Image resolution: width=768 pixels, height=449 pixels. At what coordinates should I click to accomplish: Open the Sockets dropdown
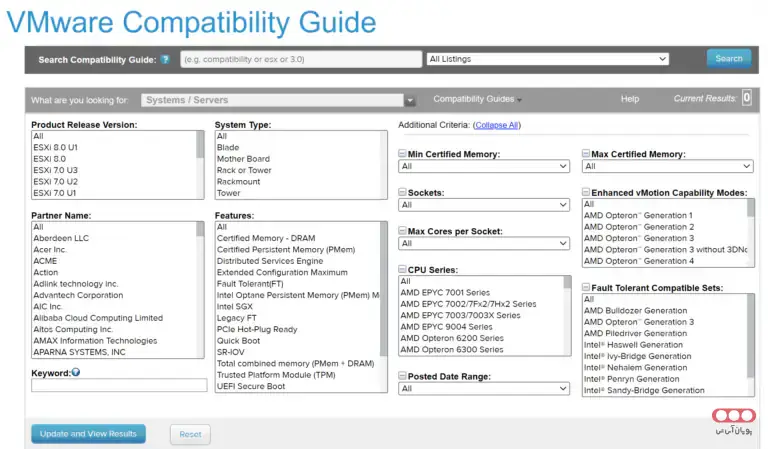pos(484,205)
